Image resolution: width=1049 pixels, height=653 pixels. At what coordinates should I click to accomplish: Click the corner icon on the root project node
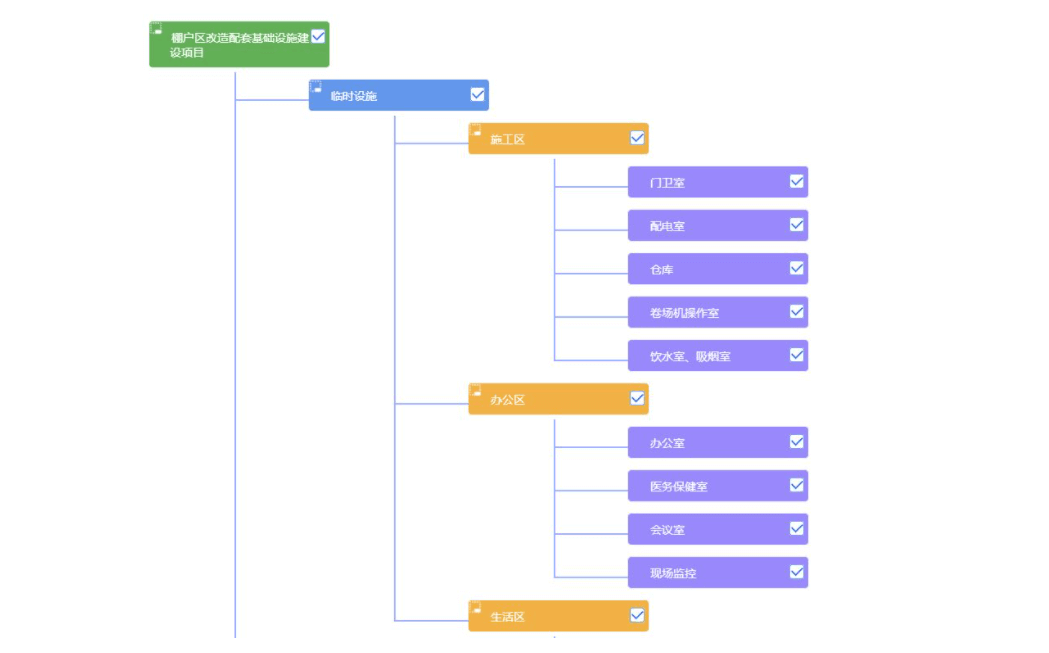(156, 28)
